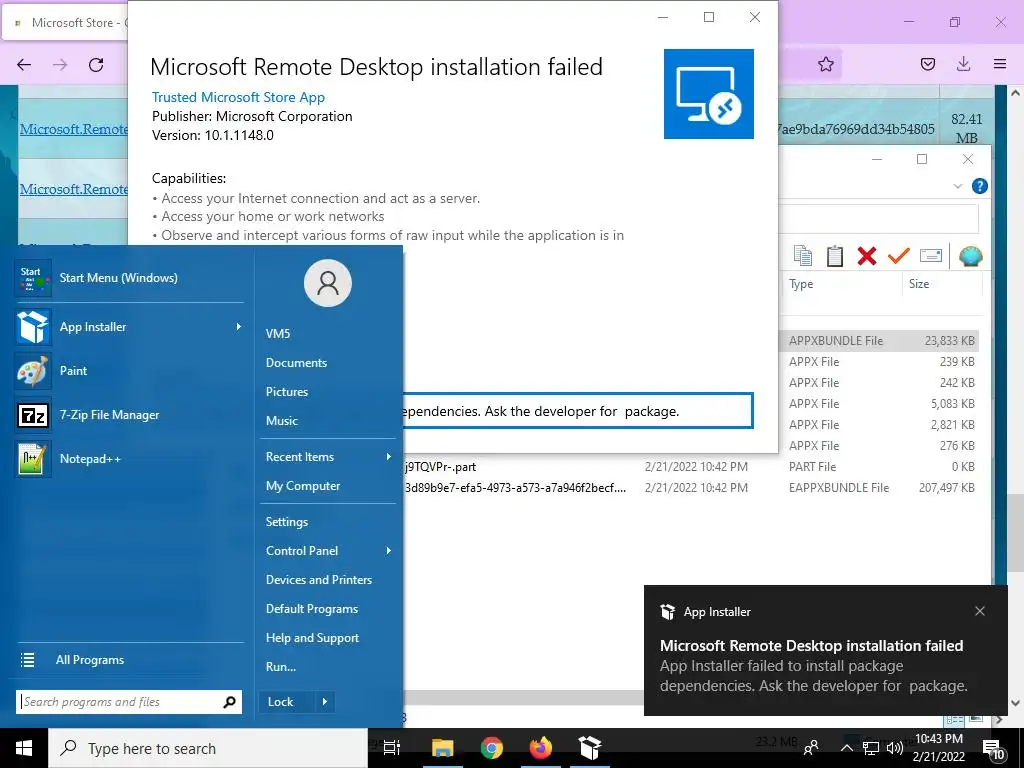Open Pictures in the Start menu
The image size is (1024, 768).
287,392
